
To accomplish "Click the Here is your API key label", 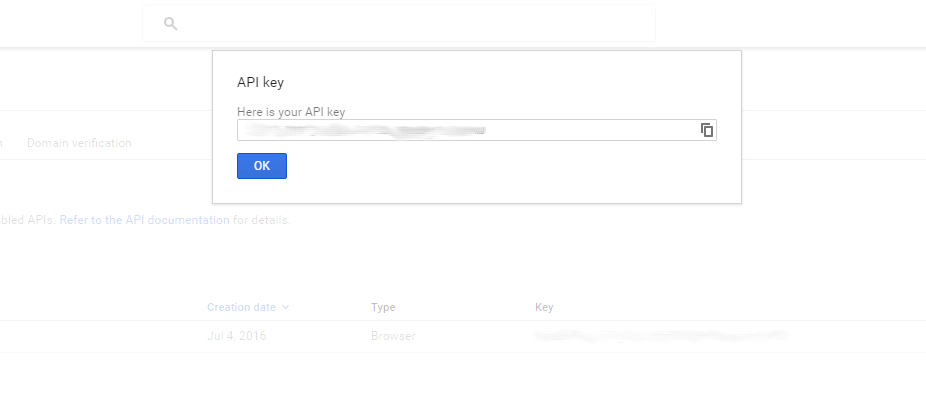I will point(291,112).
